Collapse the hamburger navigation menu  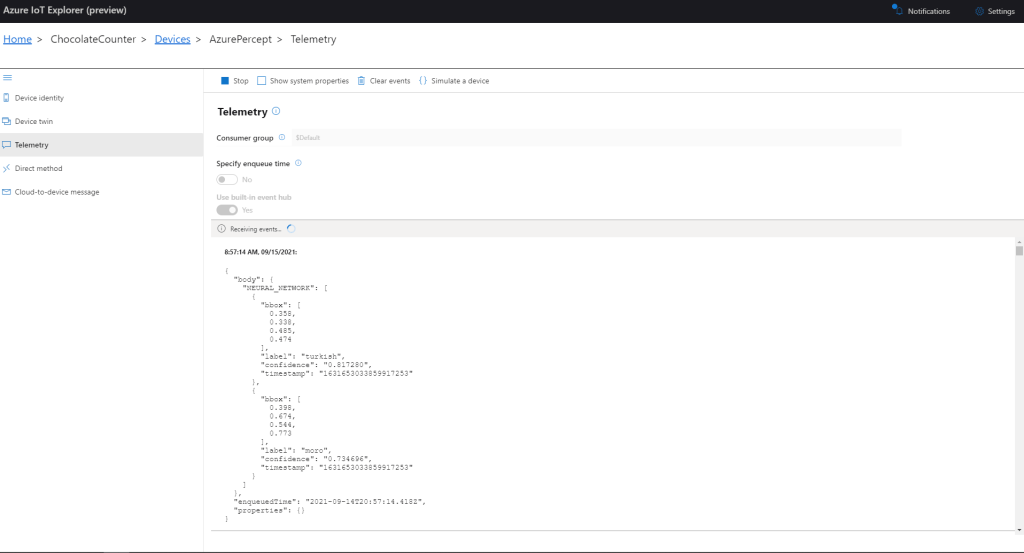pyautogui.click(x=7, y=77)
